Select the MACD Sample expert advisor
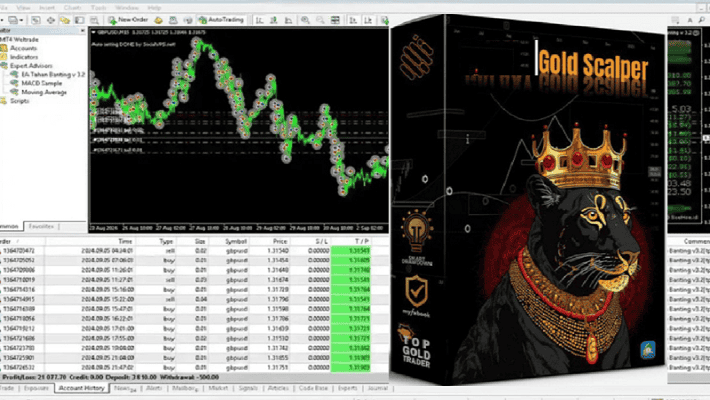 point(42,83)
